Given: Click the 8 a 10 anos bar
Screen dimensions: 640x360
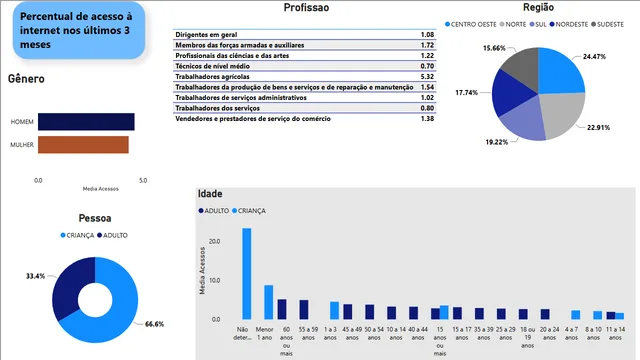Looking at the screenshot, I should point(598,315).
